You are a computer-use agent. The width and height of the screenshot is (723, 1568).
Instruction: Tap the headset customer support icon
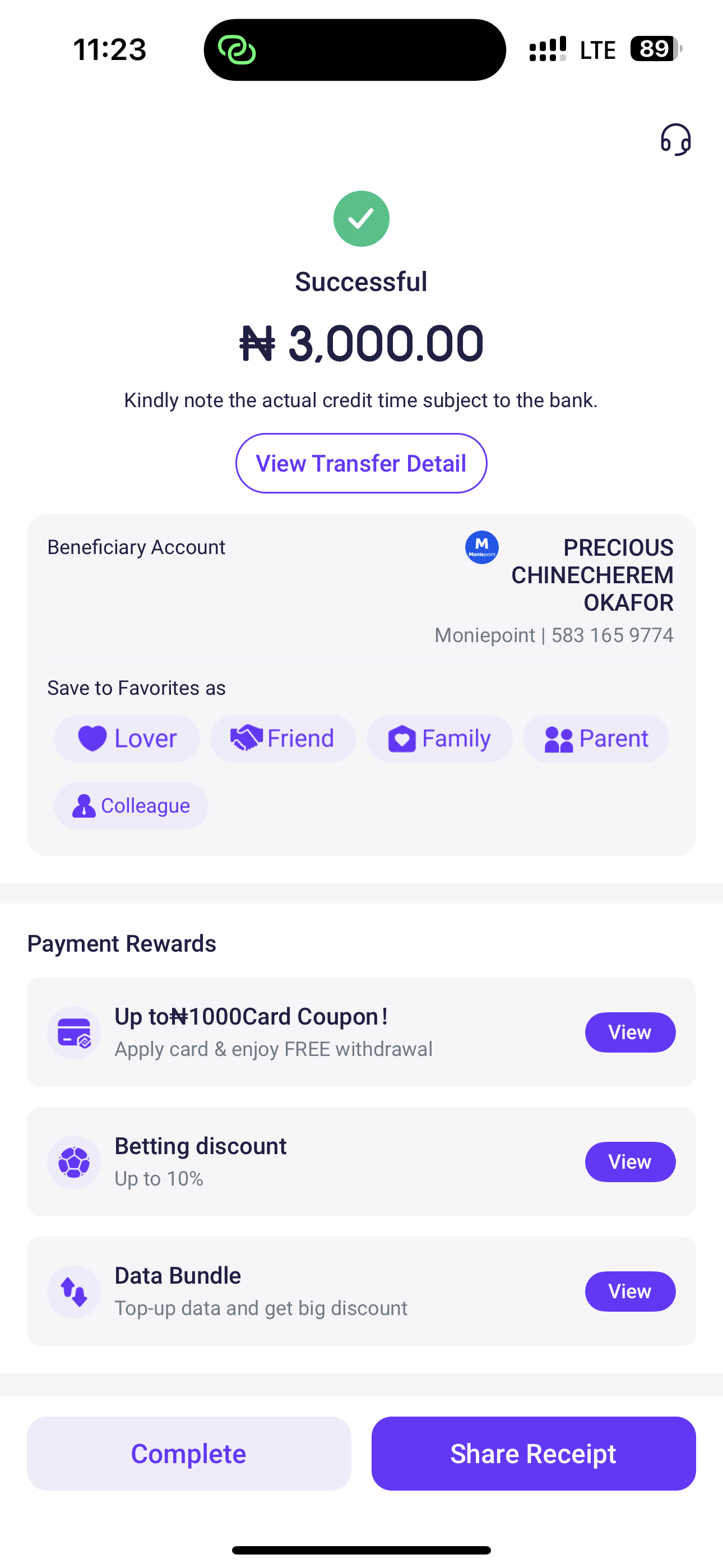675,140
